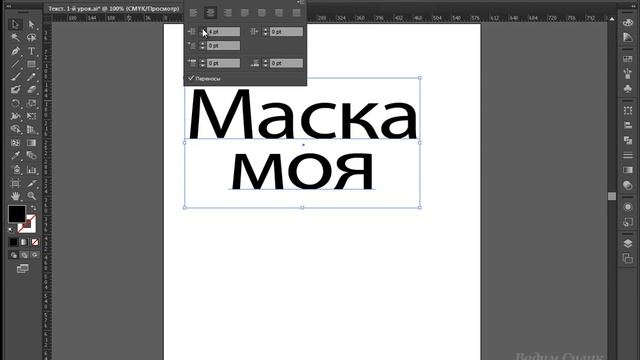Justify with last line aligned right
The width and height of the screenshot is (640, 360).
(279, 13)
